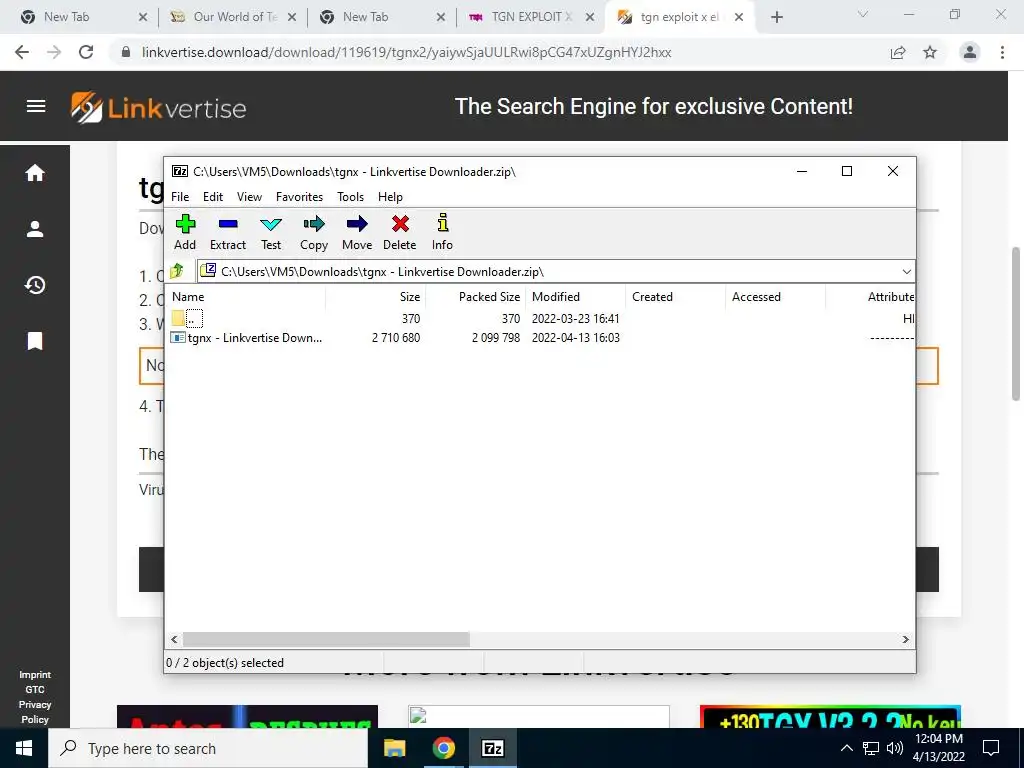Open File Explorer from the taskbar
This screenshot has width=1024, height=768.
click(394, 748)
